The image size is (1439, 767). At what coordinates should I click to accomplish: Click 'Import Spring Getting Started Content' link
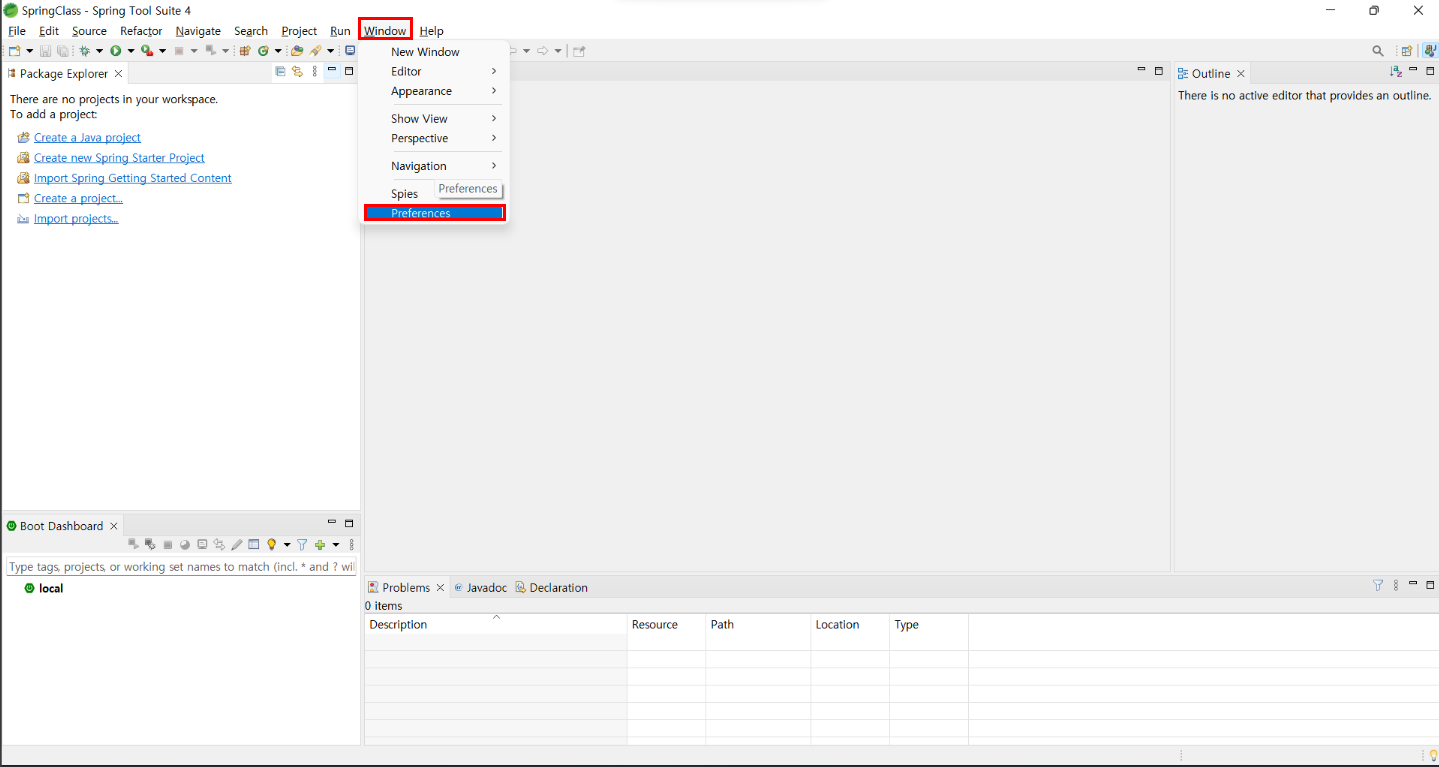point(133,178)
